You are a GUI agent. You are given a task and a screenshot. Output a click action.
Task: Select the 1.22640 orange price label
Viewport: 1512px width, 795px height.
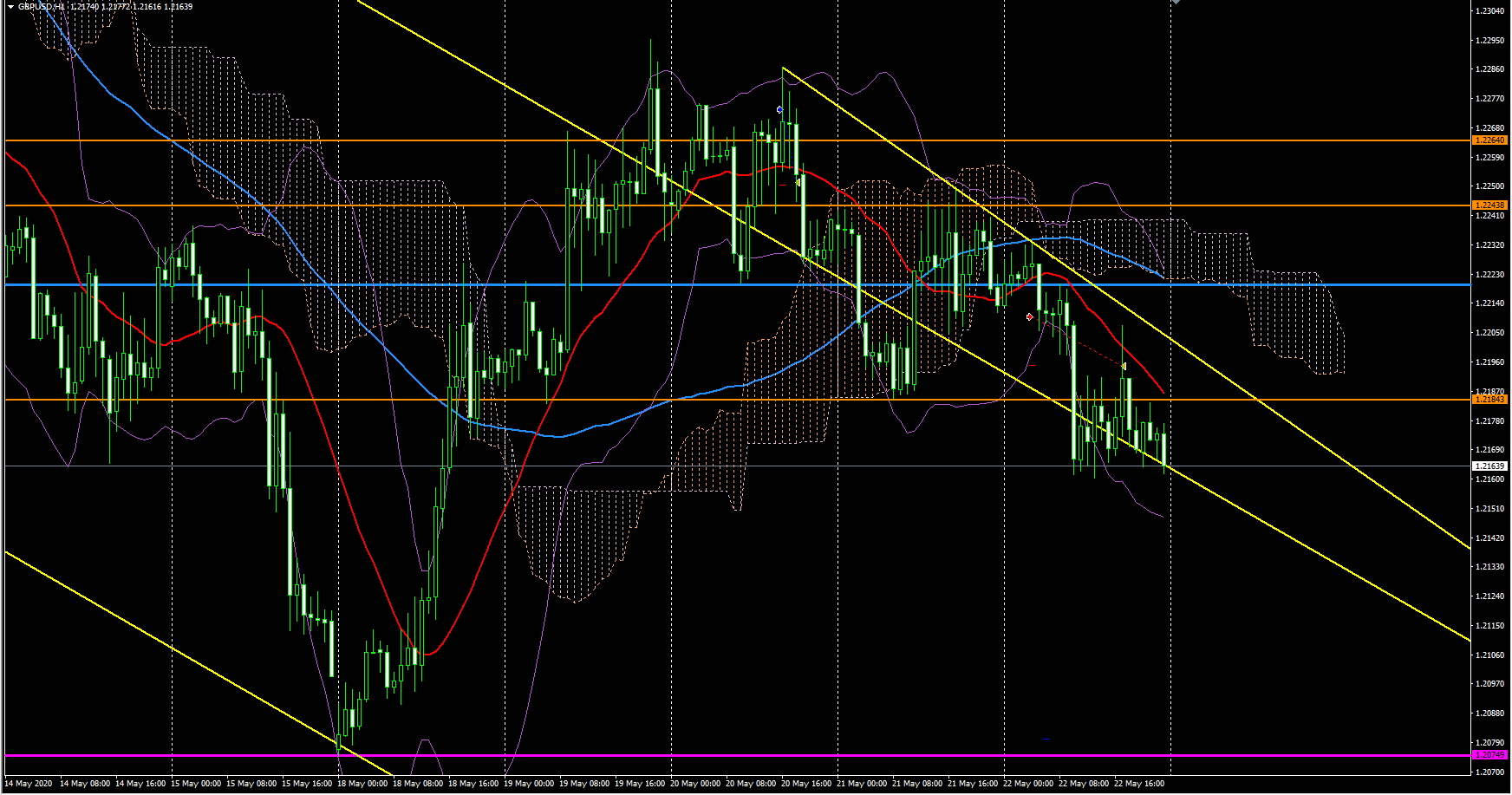1490,140
